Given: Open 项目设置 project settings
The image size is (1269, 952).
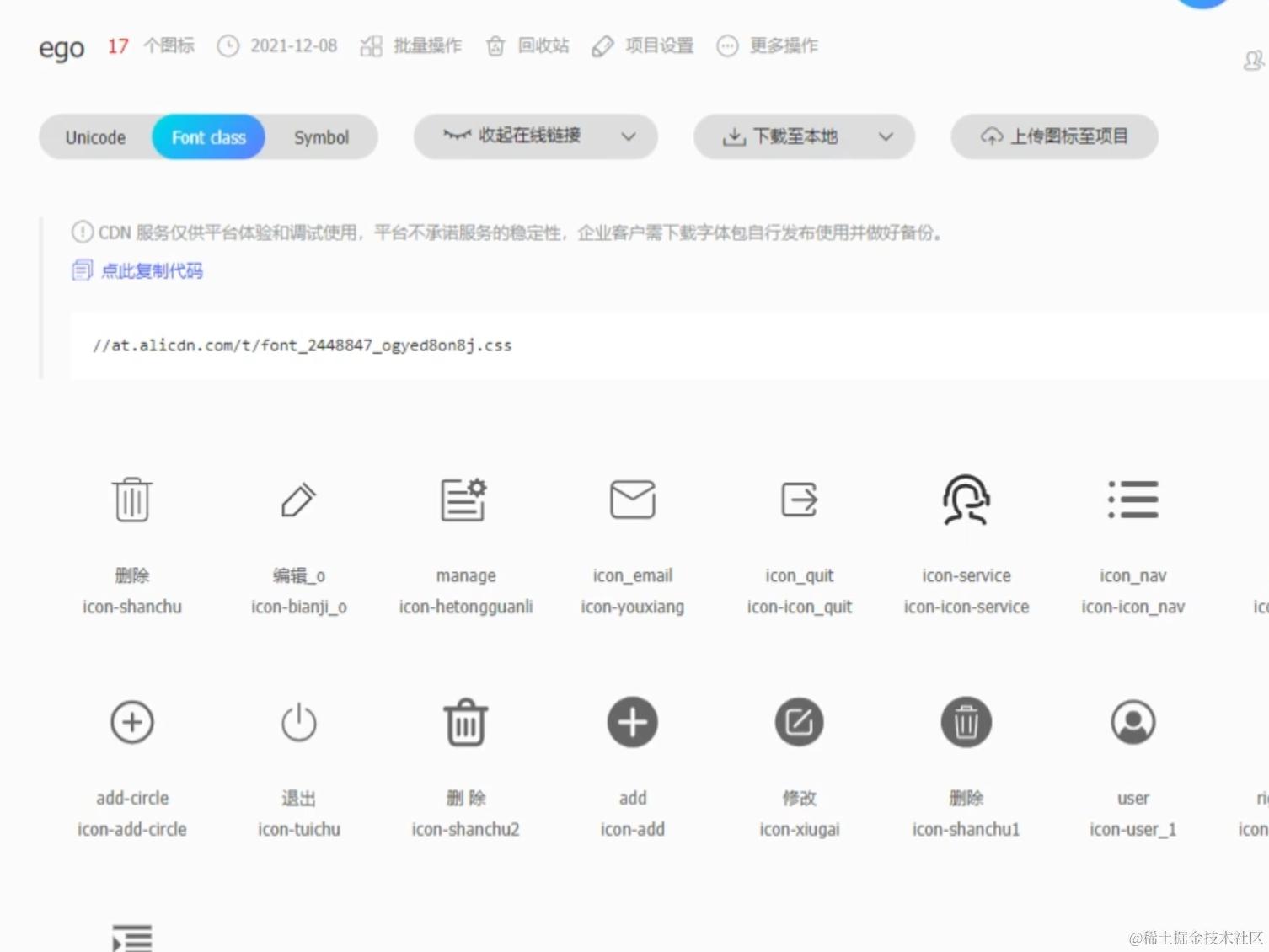Looking at the screenshot, I should [x=659, y=45].
